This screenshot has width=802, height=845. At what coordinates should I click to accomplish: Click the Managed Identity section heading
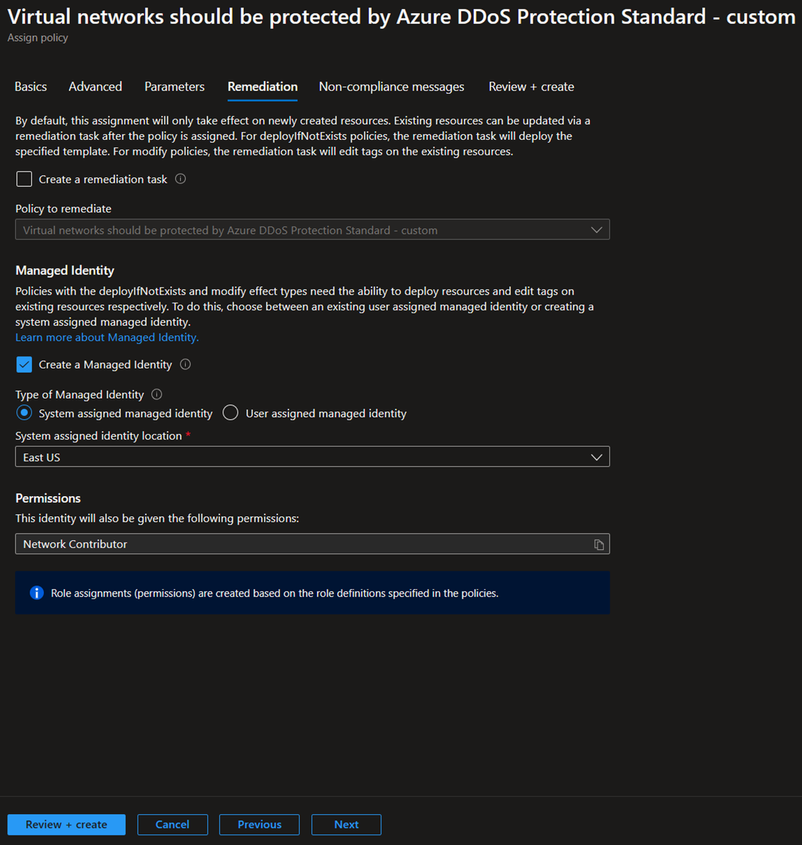65,271
